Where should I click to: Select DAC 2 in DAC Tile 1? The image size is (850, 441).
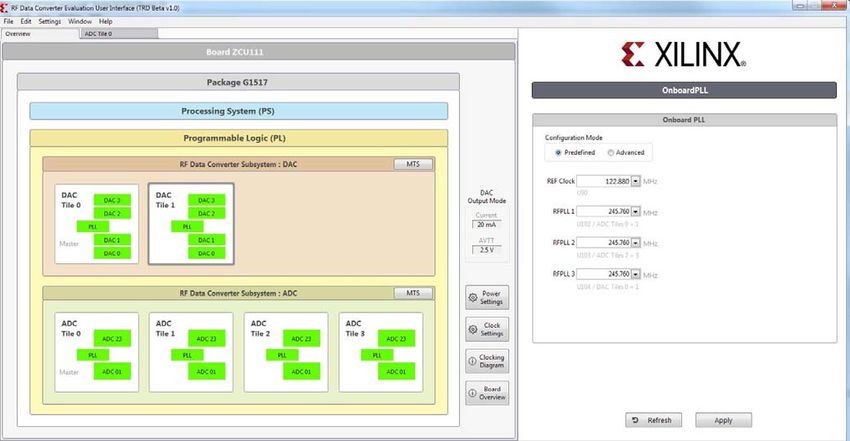coord(207,213)
